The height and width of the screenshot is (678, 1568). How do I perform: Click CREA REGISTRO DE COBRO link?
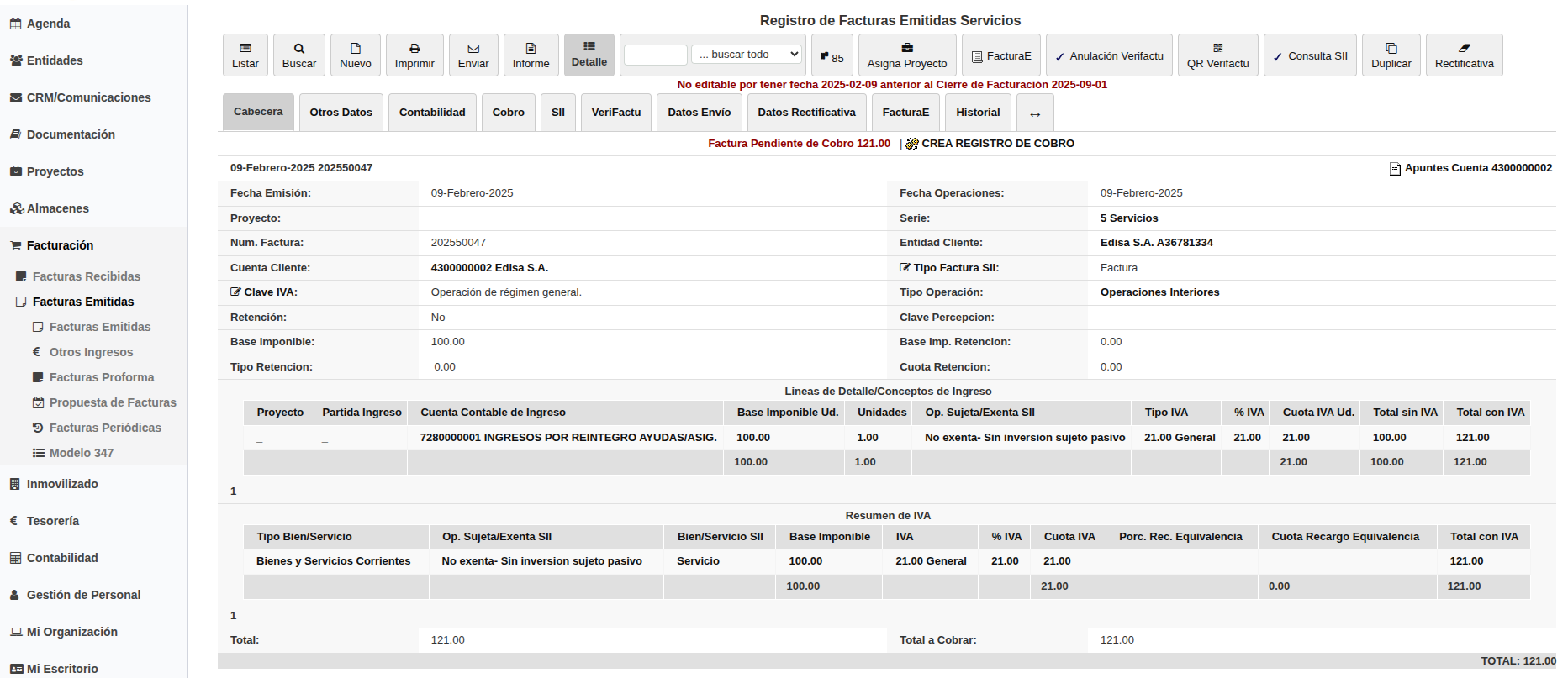pos(997,144)
